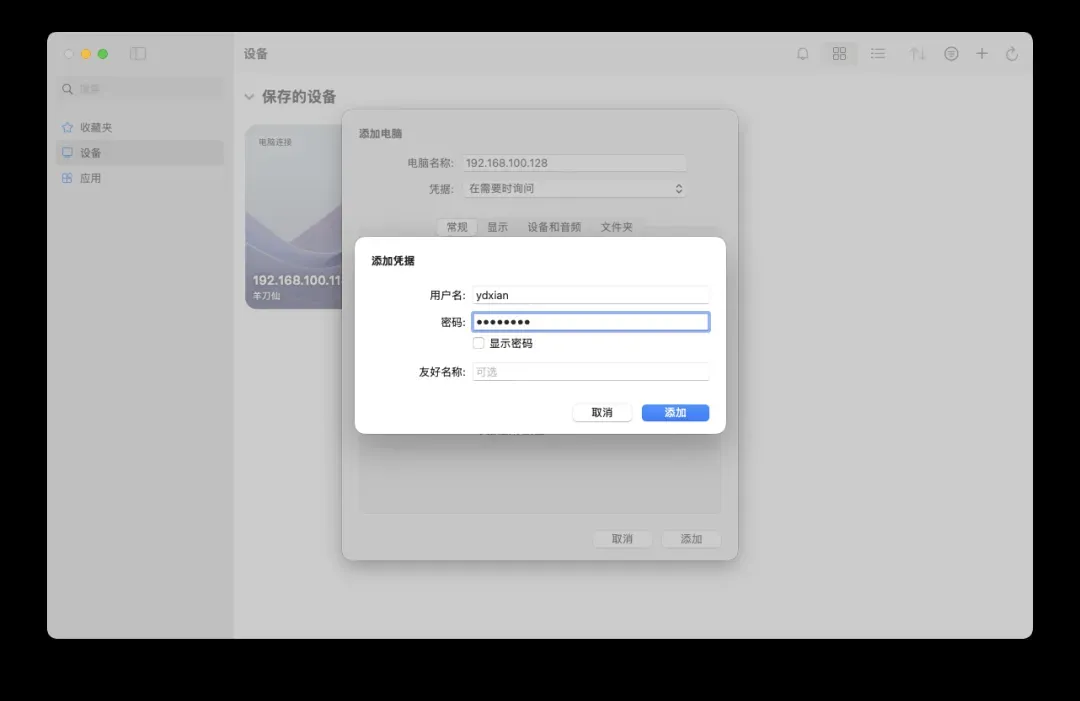Open the 凭据 dropdown menu

tap(575, 188)
